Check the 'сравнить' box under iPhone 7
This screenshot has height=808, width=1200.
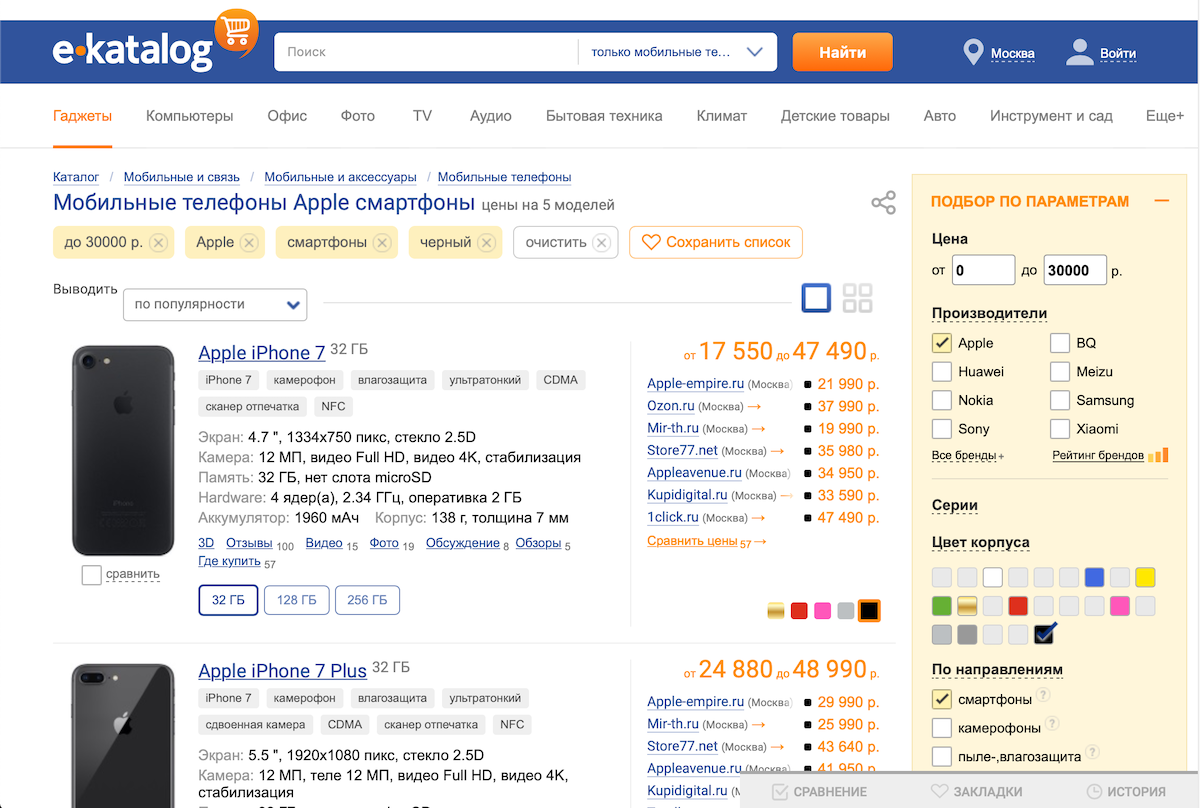(x=92, y=575)
